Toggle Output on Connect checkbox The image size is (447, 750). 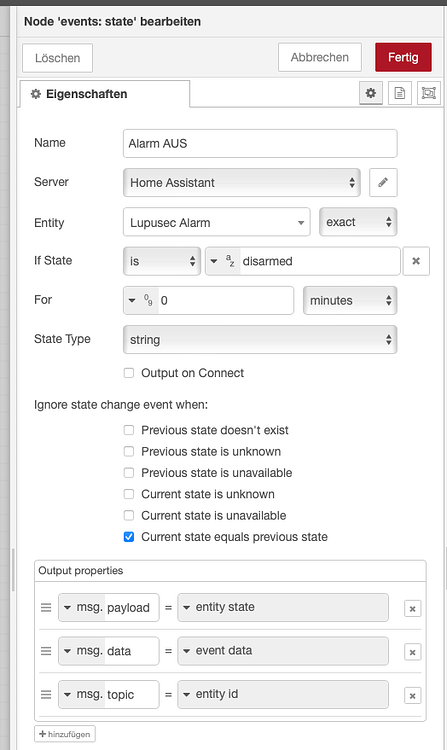point(129,373)
